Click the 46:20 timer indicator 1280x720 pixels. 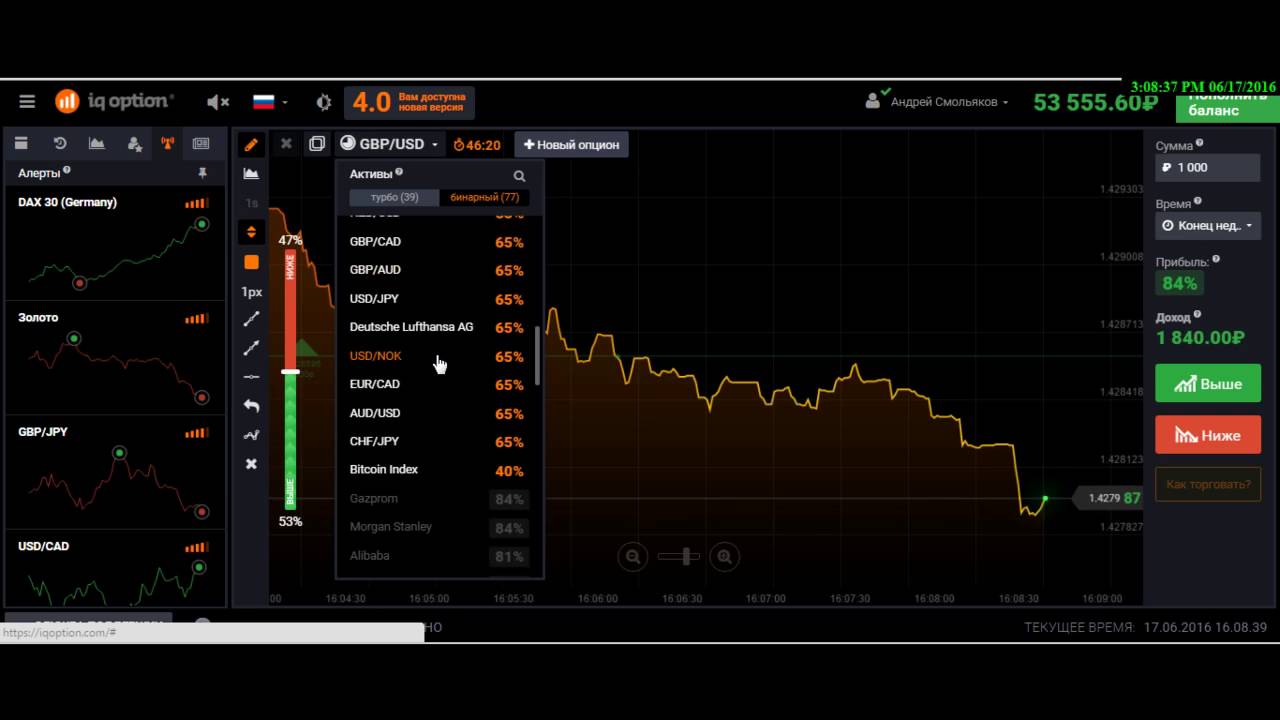click(x=477, y=145)
